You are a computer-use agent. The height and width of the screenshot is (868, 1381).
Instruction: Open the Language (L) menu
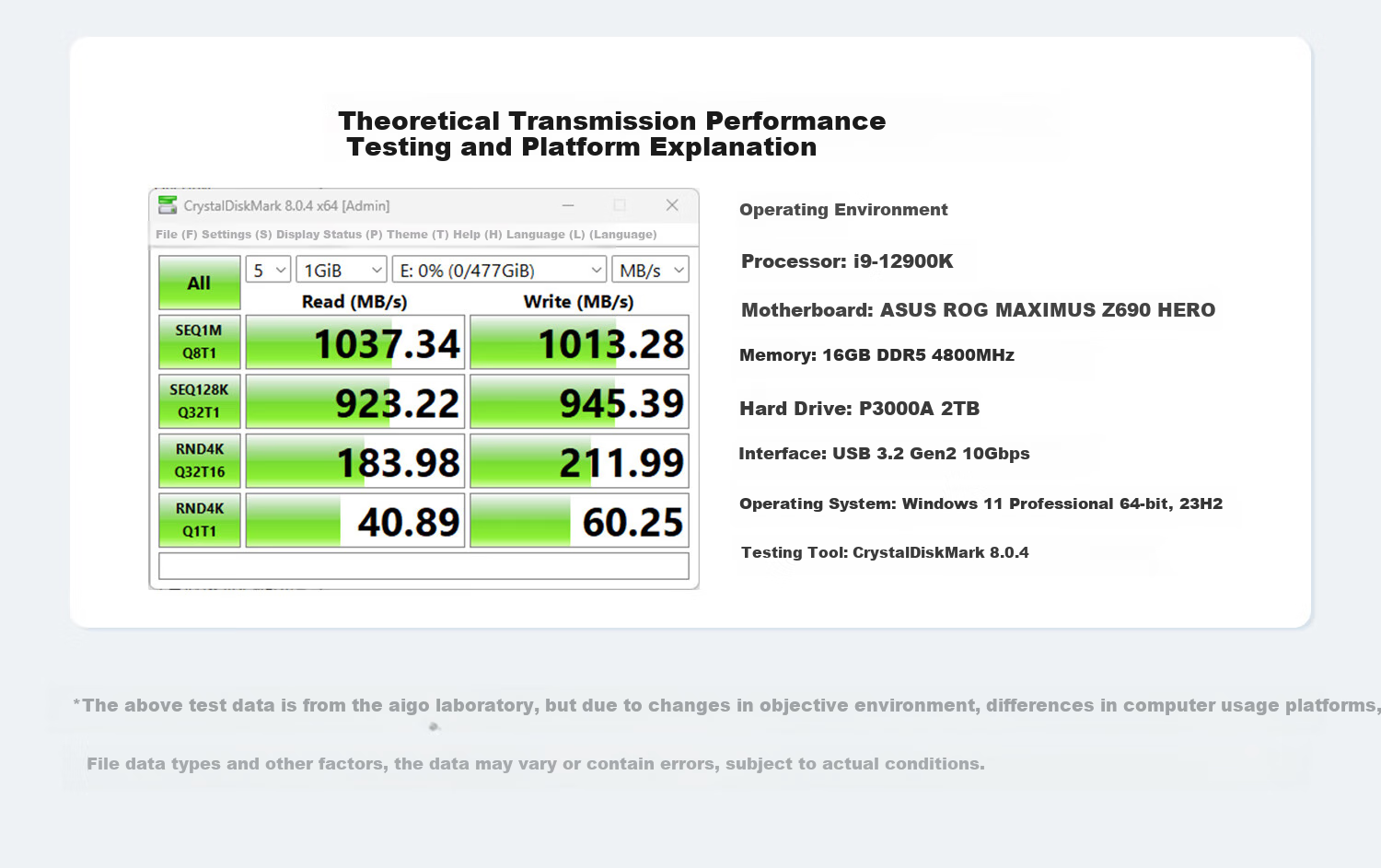(x=546, y=235)
